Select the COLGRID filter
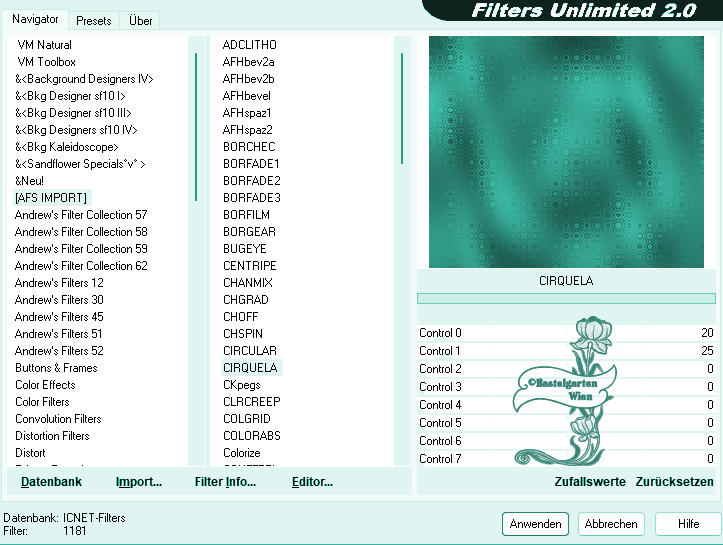Screen dimensions: 723x545 (247, 419)
